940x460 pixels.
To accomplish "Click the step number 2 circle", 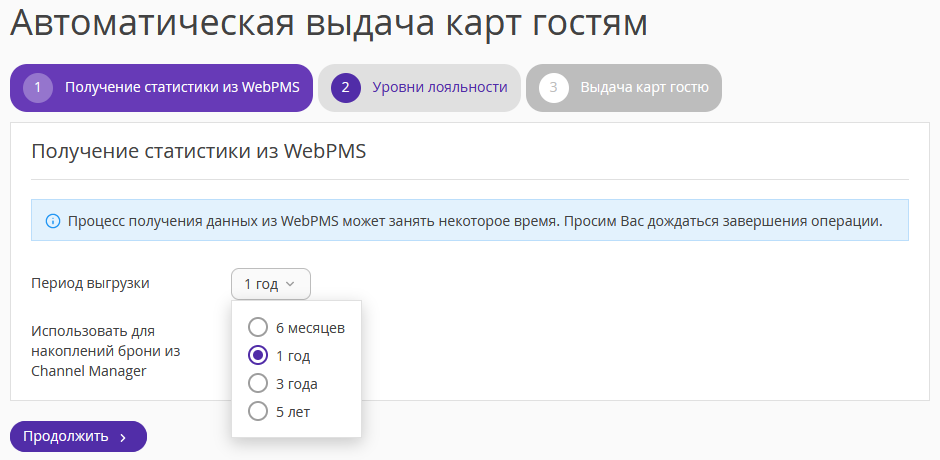I will click(x=345, y=88).
